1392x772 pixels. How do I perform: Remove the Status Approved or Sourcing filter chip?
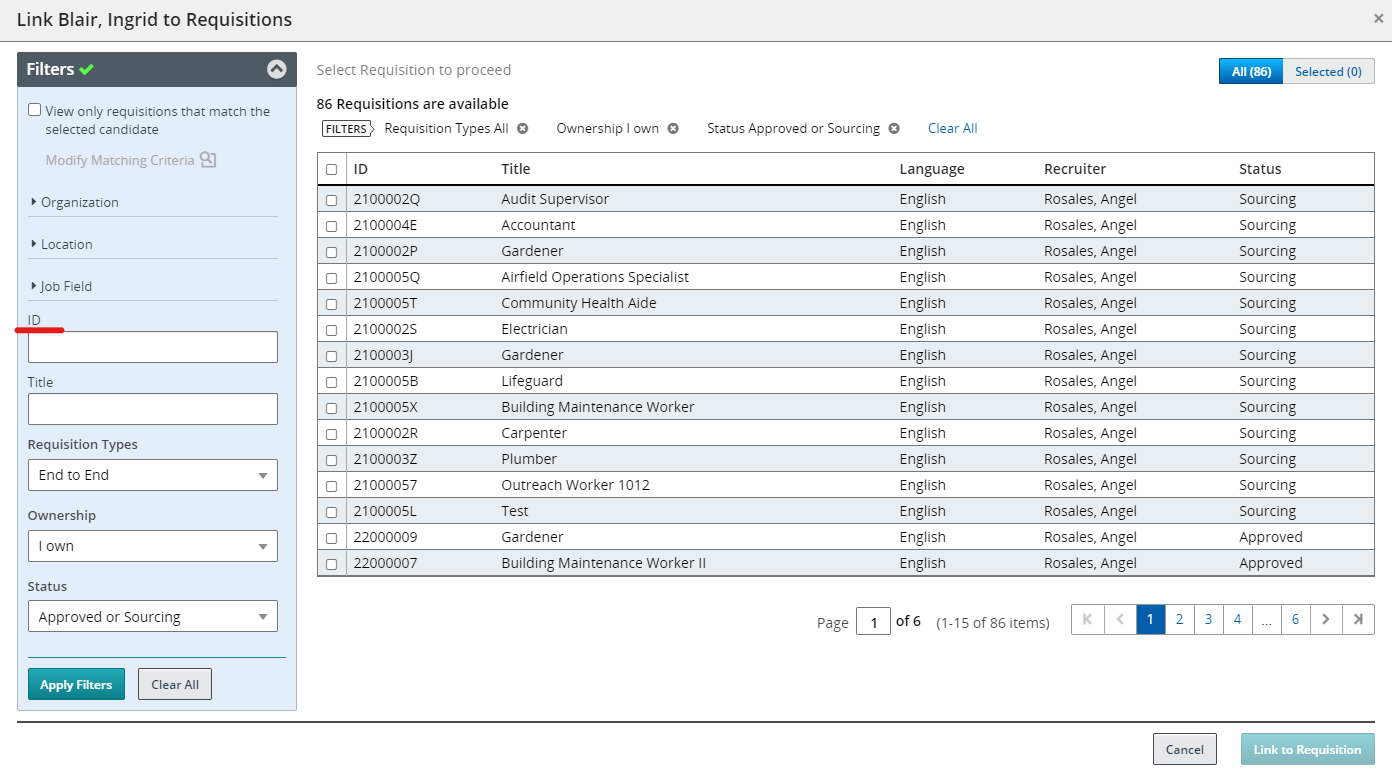[893, 128]
